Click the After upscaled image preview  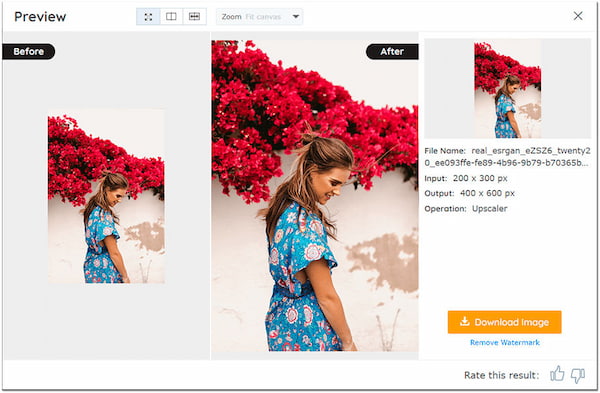(315, 196)
